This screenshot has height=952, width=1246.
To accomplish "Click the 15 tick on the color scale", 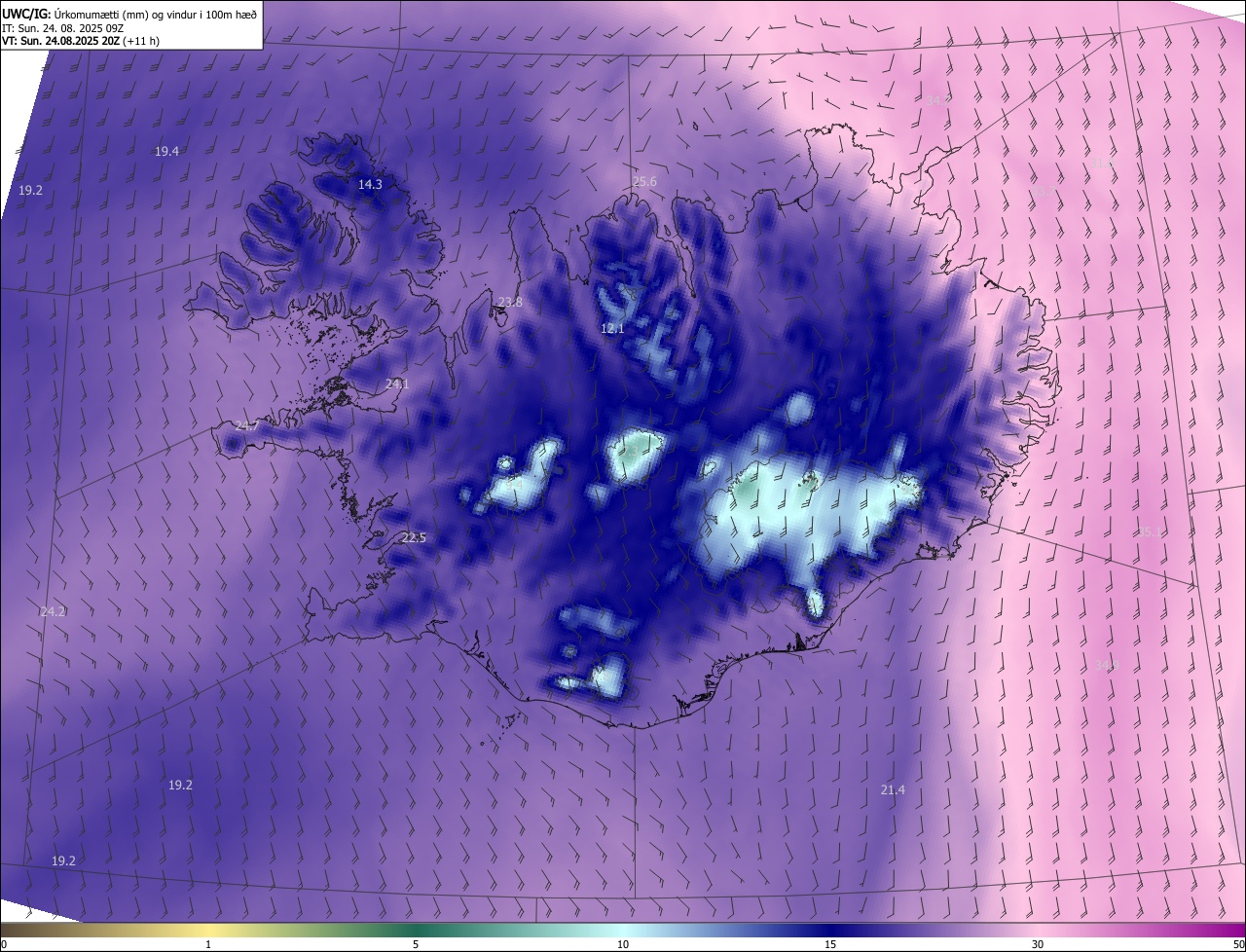I will 830,944.
